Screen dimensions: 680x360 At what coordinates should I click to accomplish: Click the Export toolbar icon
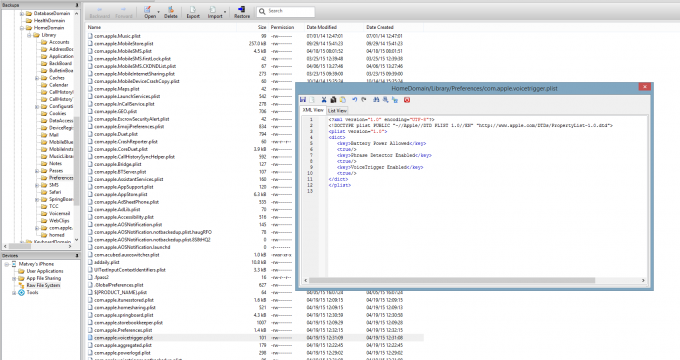[x=193, y=12]
